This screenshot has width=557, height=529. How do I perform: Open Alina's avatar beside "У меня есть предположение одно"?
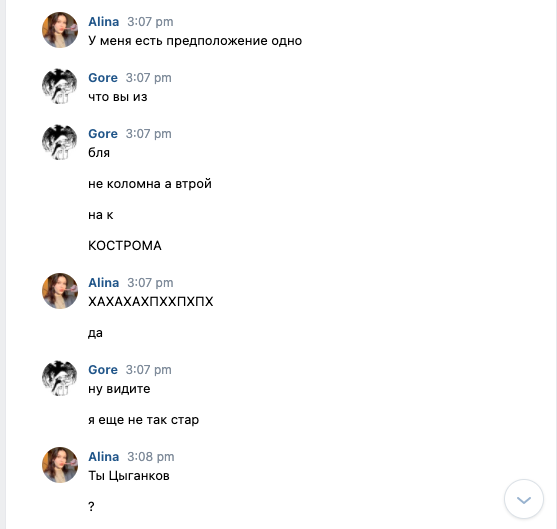(x=60, y=30)
